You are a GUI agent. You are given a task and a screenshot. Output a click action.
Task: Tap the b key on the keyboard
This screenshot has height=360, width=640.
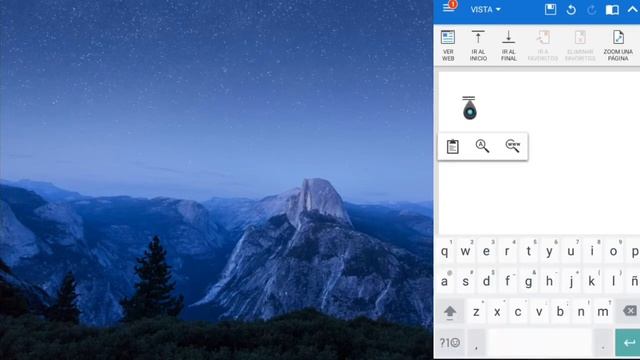pyautogui.click(x=560, y=312)
